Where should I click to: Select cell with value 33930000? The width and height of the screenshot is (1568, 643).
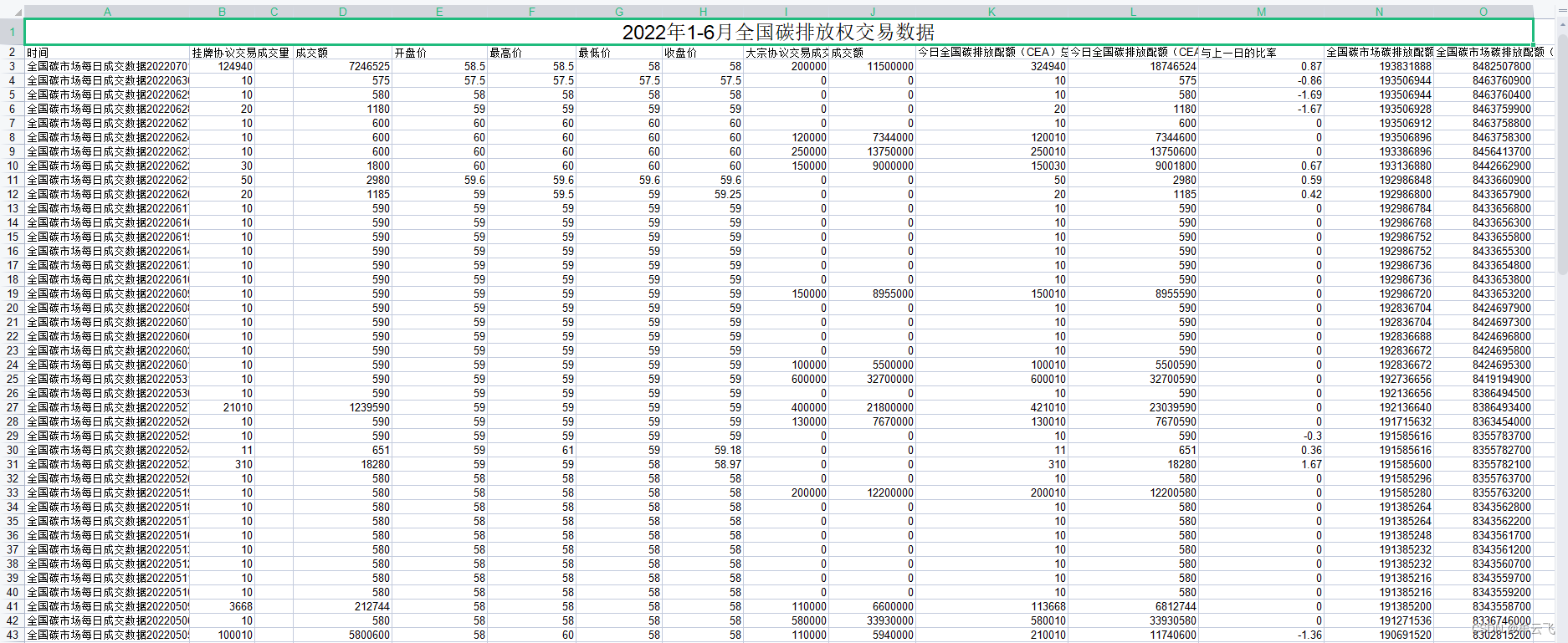click(x=873, y=620)
